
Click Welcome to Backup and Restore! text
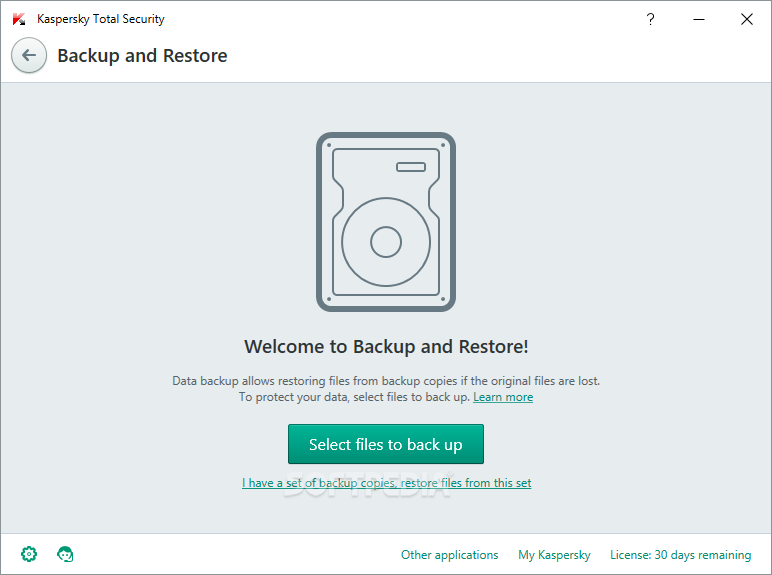click(x=386, y=347)
